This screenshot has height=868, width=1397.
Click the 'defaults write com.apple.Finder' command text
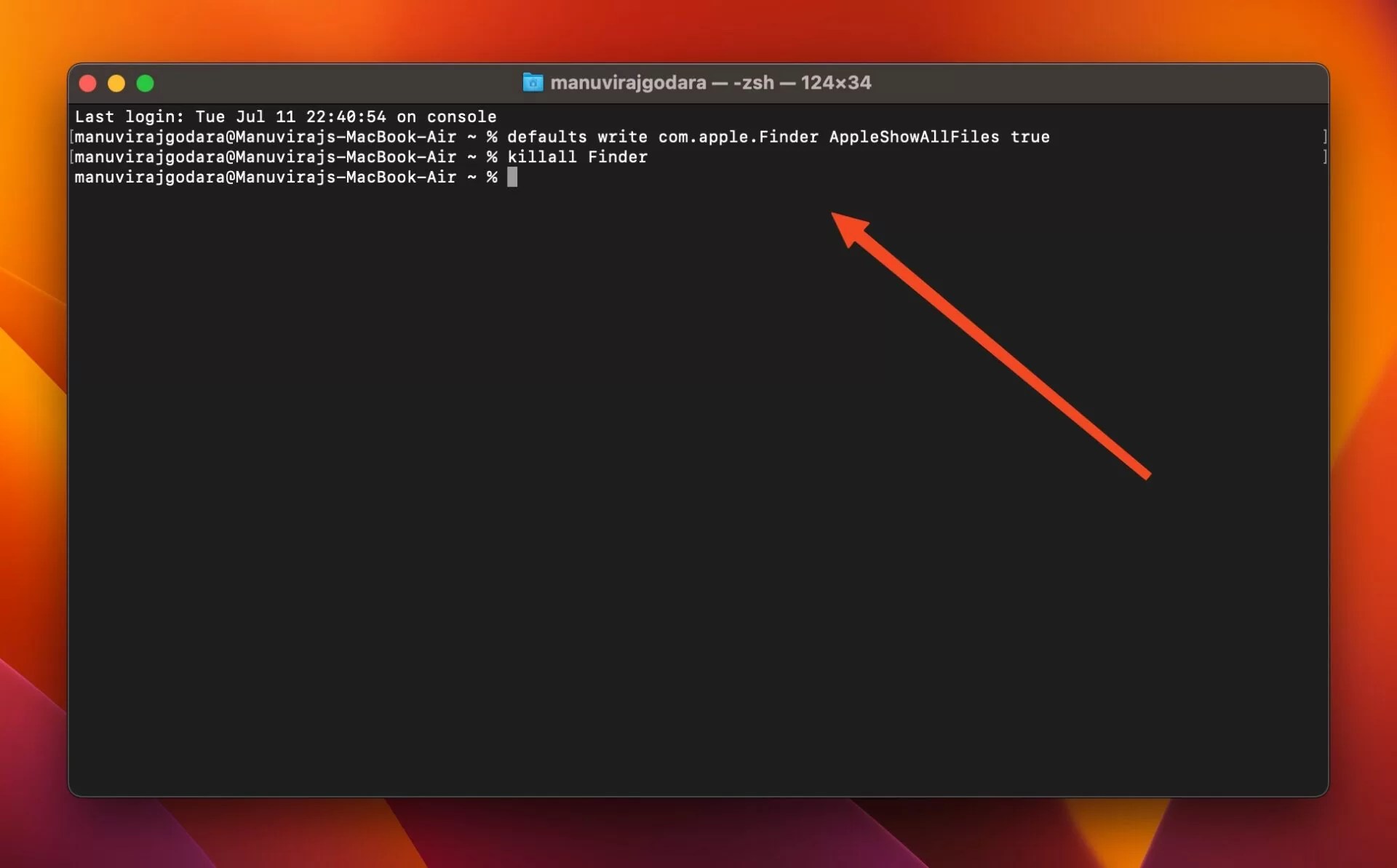(662, 137)
